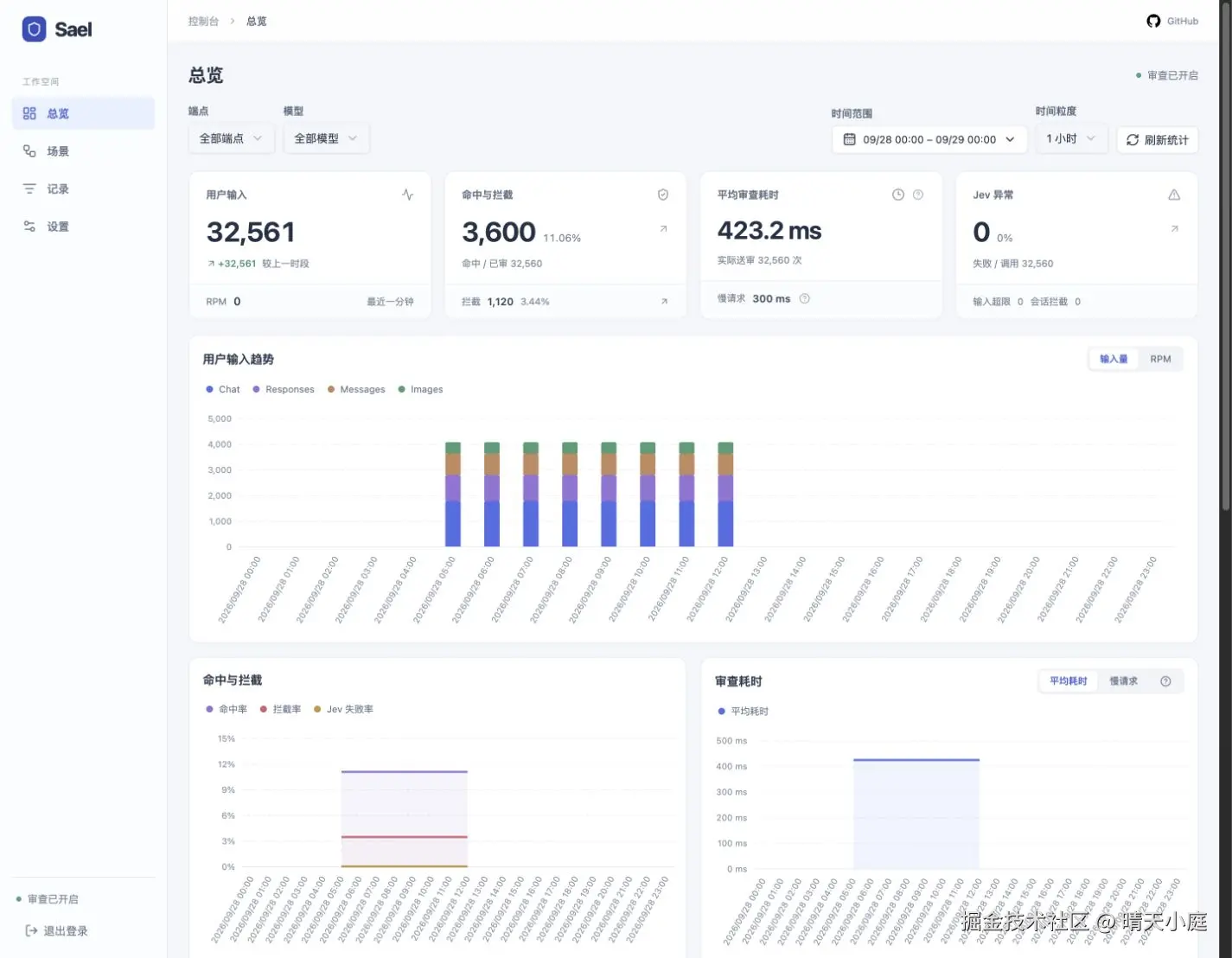
Task: Toggle the Jev 失败率 legend item
Action: coord(343,709)
